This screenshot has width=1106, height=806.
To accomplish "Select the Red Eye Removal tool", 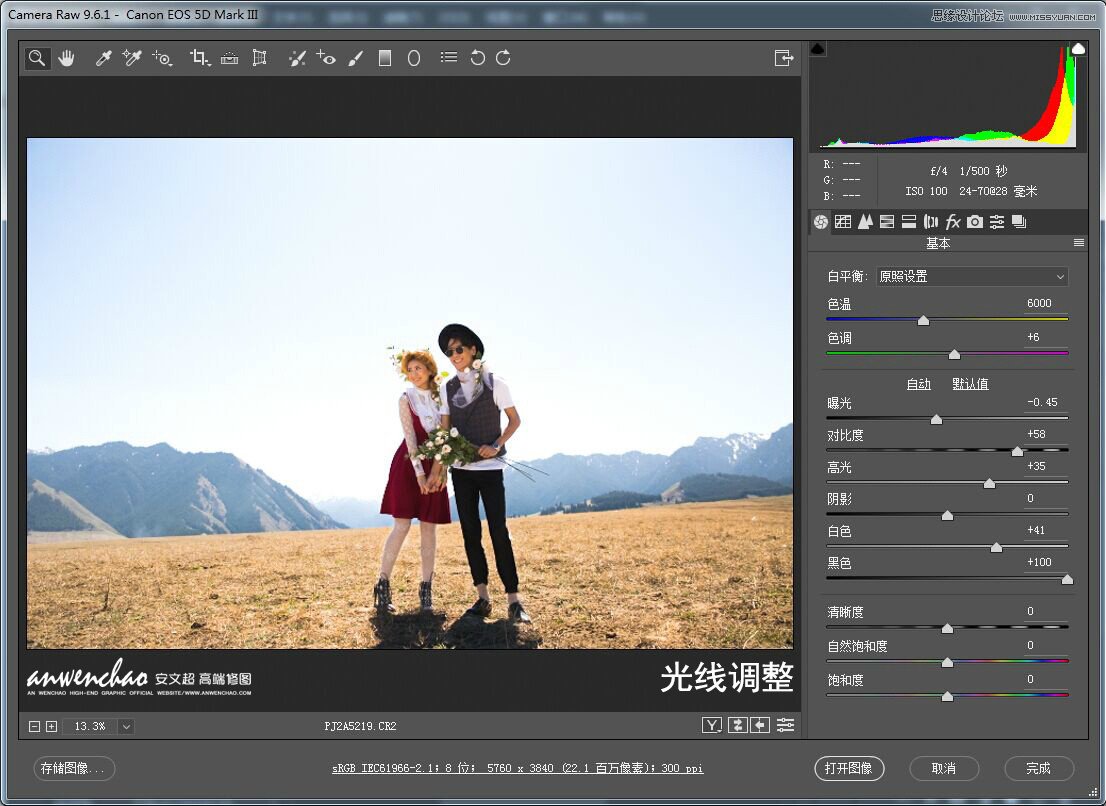I will tap(325, 58).
